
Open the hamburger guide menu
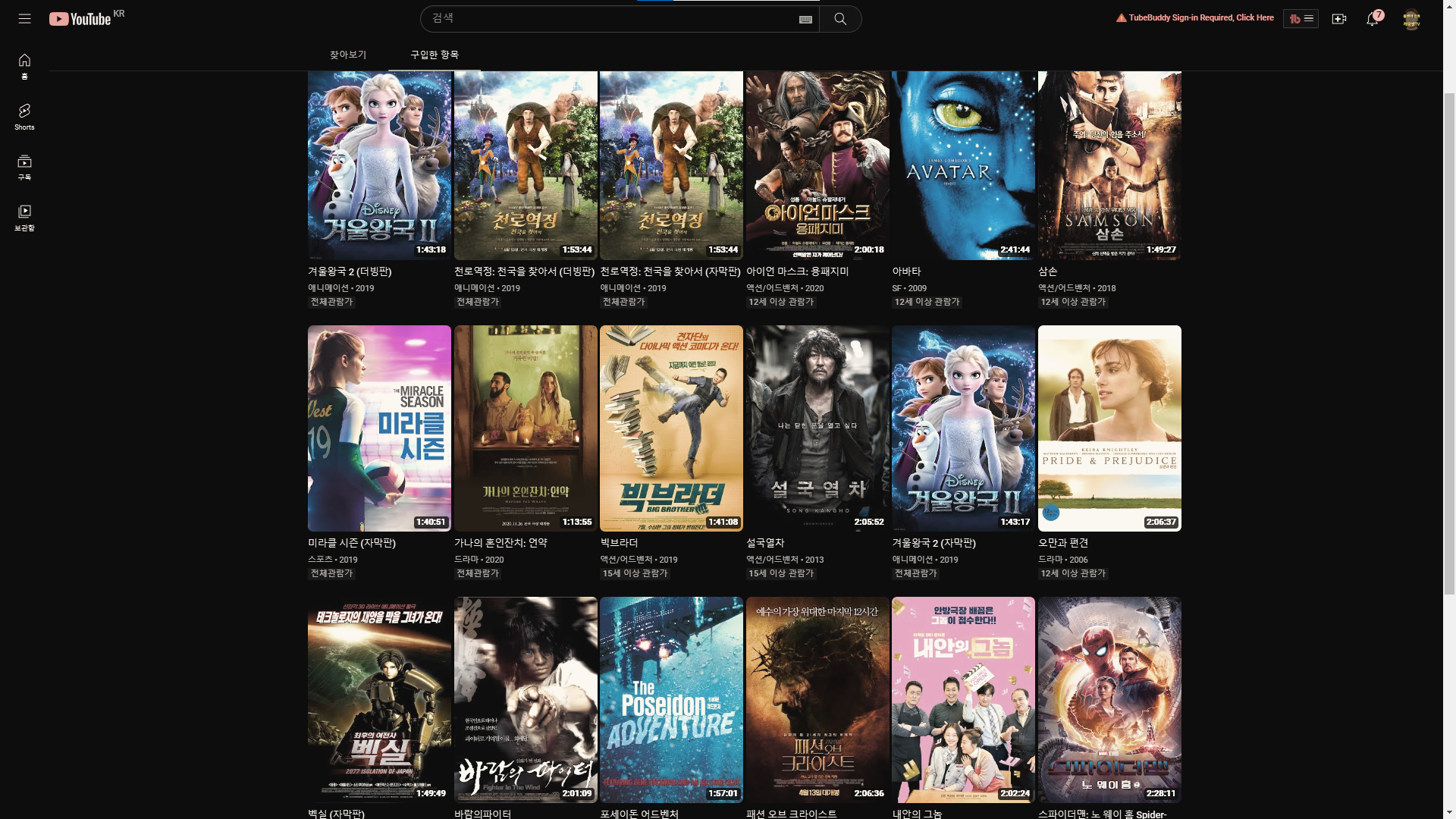(x=24, y=18)
